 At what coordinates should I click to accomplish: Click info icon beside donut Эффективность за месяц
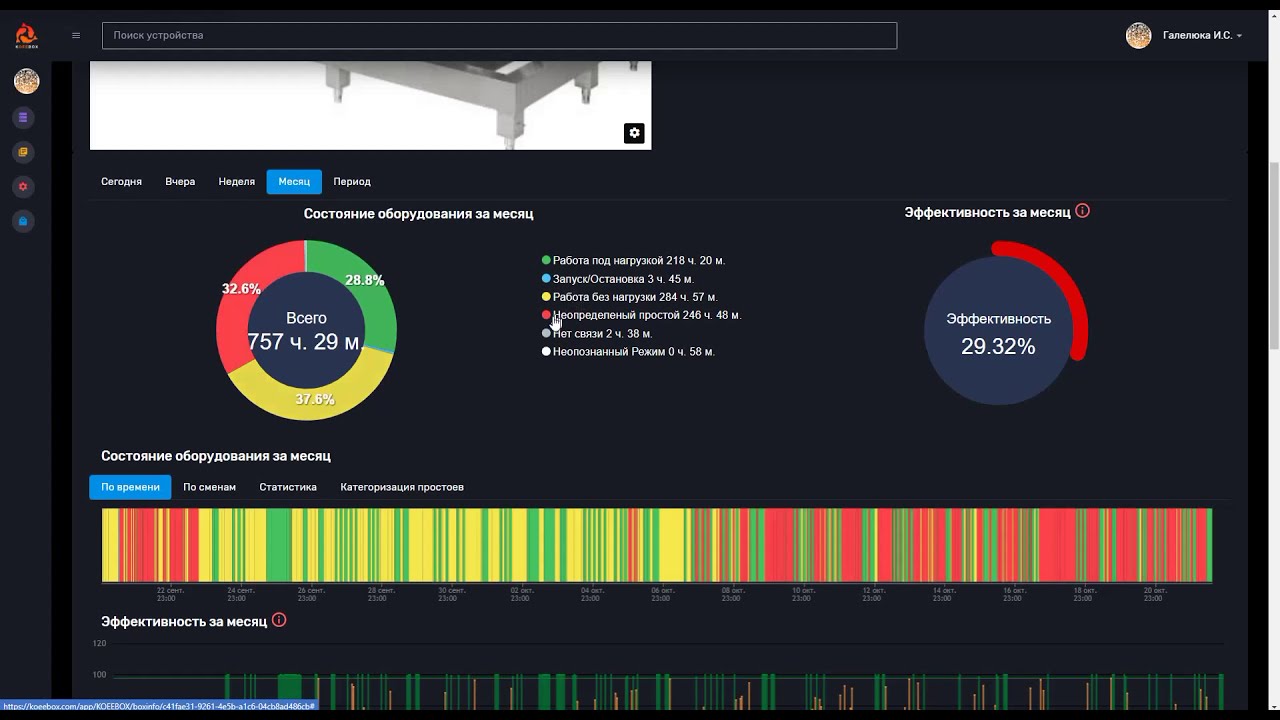pyautogui.click(x=1082, y=211)
